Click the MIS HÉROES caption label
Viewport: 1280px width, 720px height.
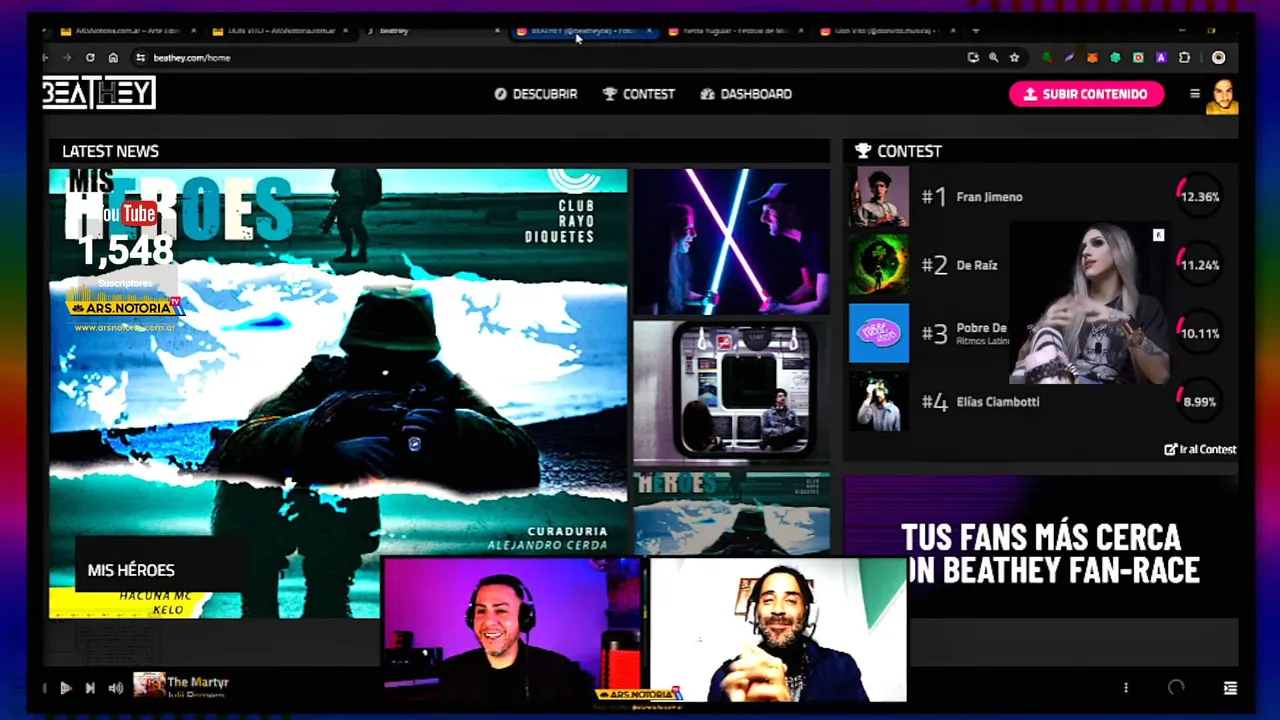[131, 570]
